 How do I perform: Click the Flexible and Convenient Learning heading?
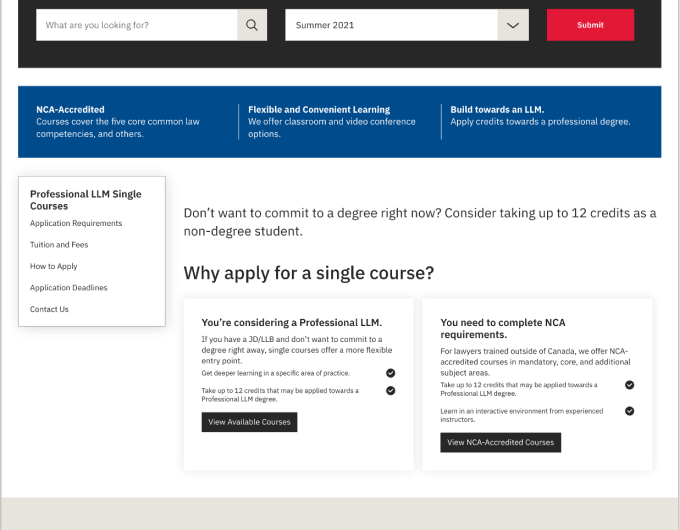[x=319, y=110]
